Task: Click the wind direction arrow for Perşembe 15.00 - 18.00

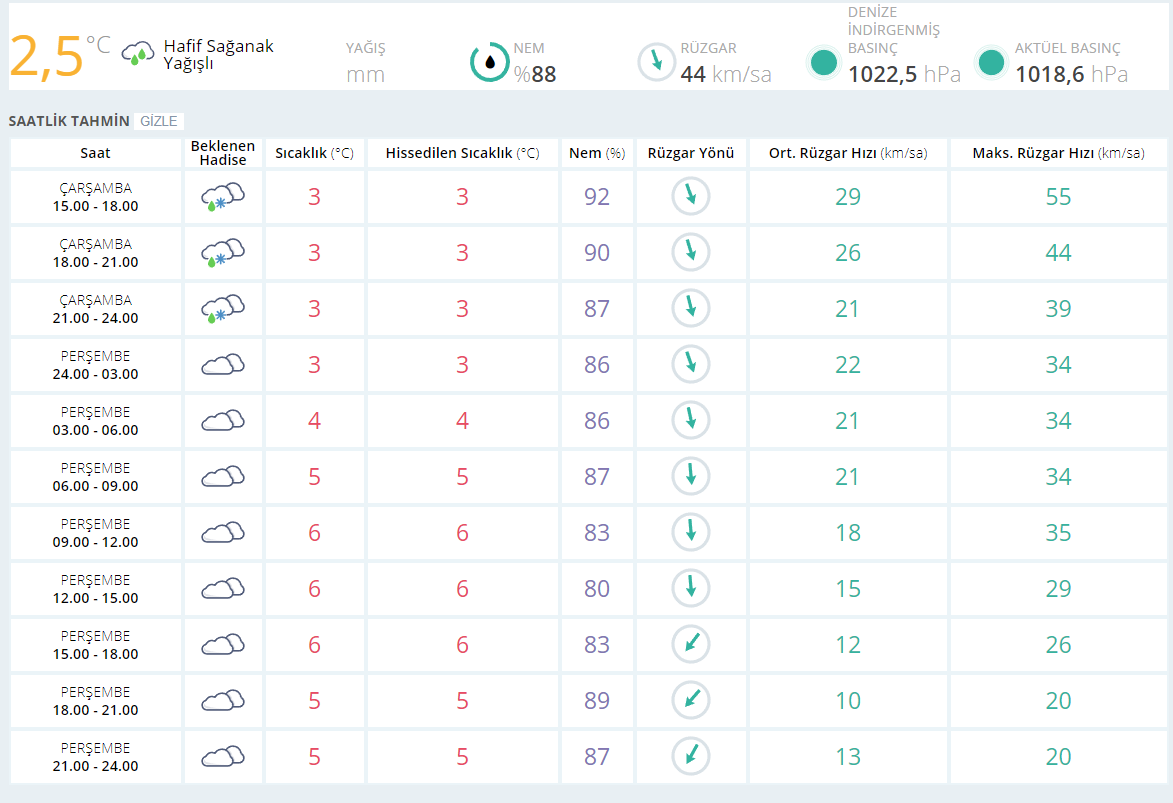Action: pos(690,645)
